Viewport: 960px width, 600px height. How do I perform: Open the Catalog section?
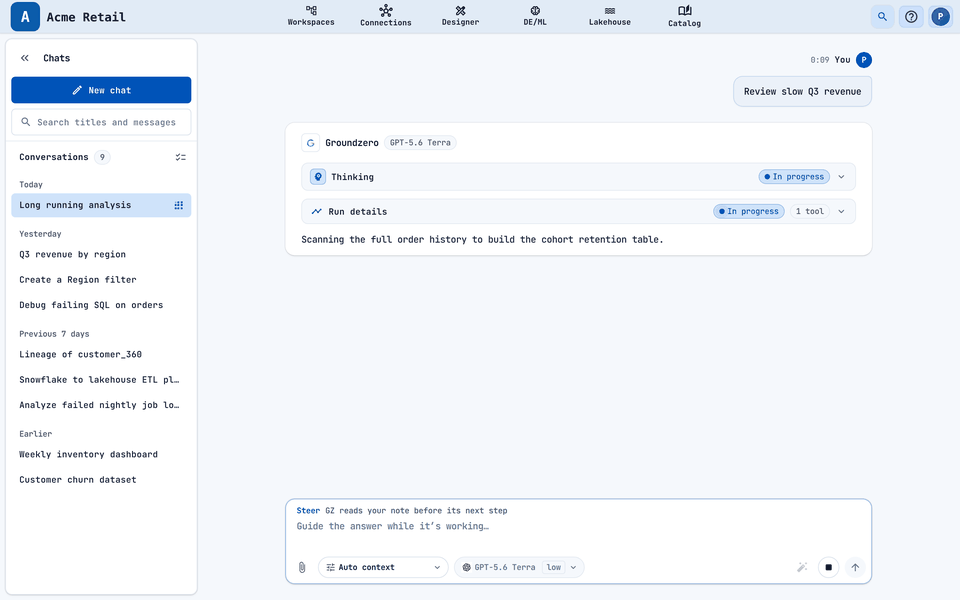pyautogui.click(x=684, y=16)
